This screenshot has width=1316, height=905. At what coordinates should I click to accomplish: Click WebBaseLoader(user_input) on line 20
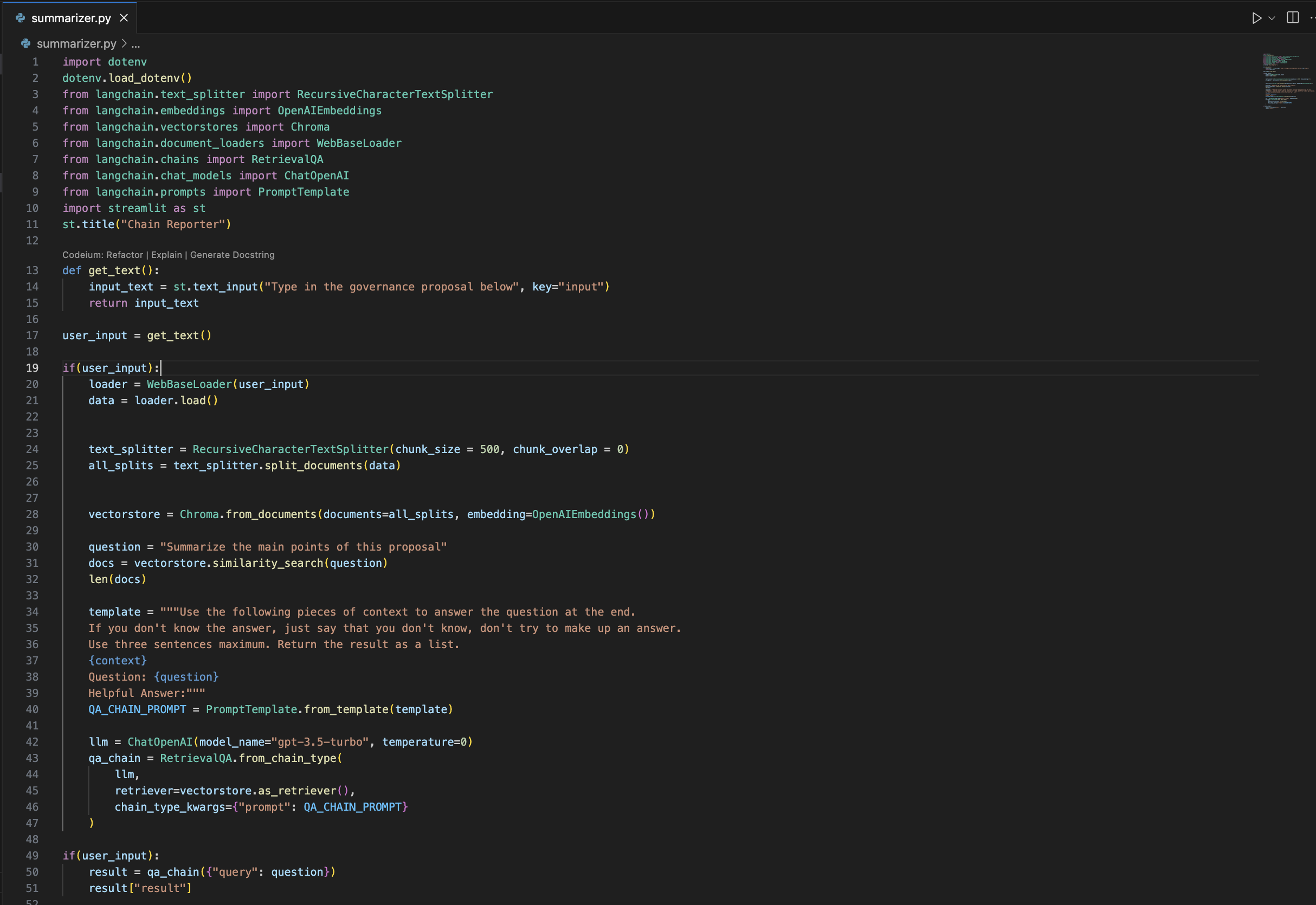[228, 384]
